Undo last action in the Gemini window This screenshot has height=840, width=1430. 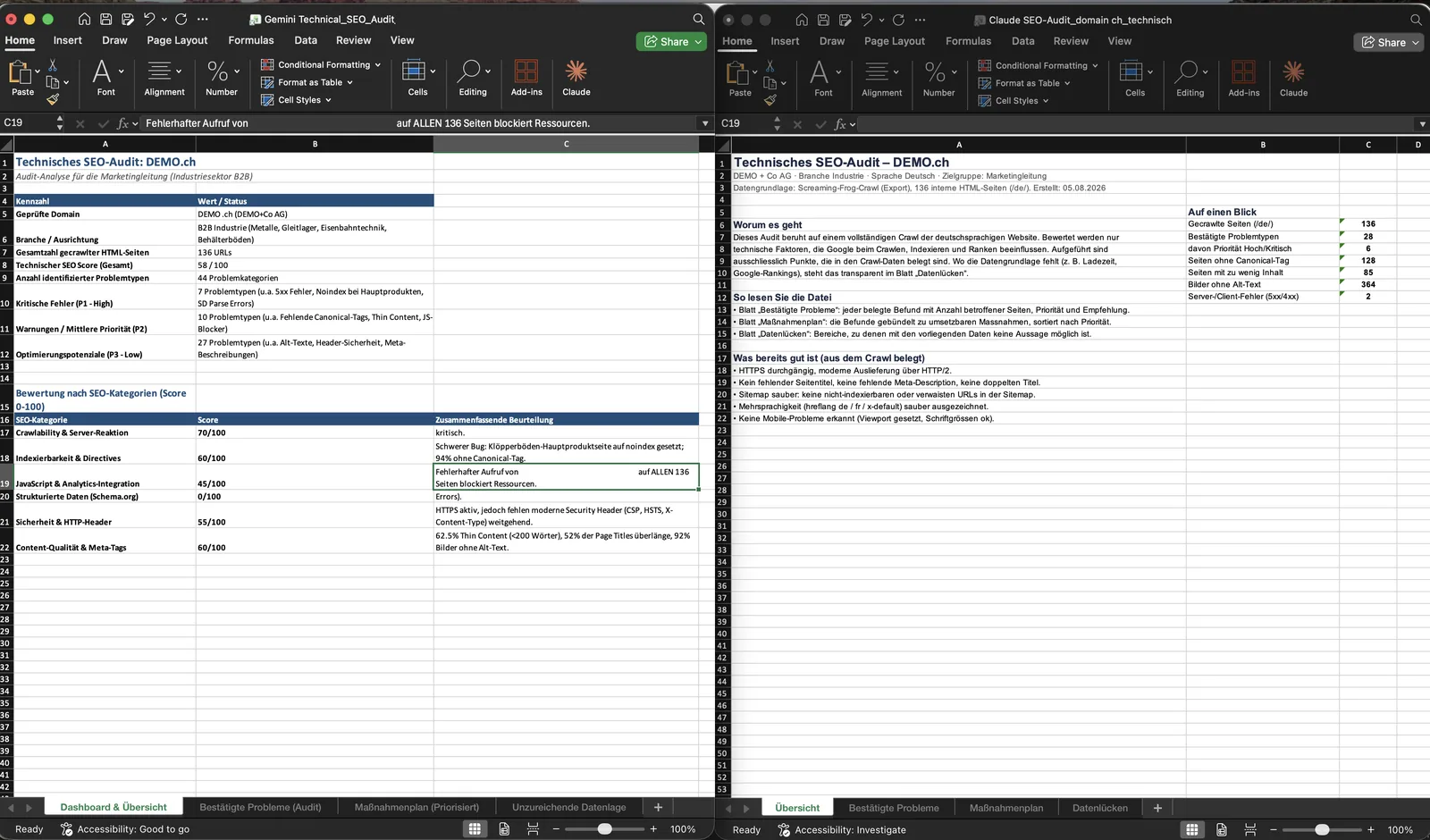[x=149, y=19]
